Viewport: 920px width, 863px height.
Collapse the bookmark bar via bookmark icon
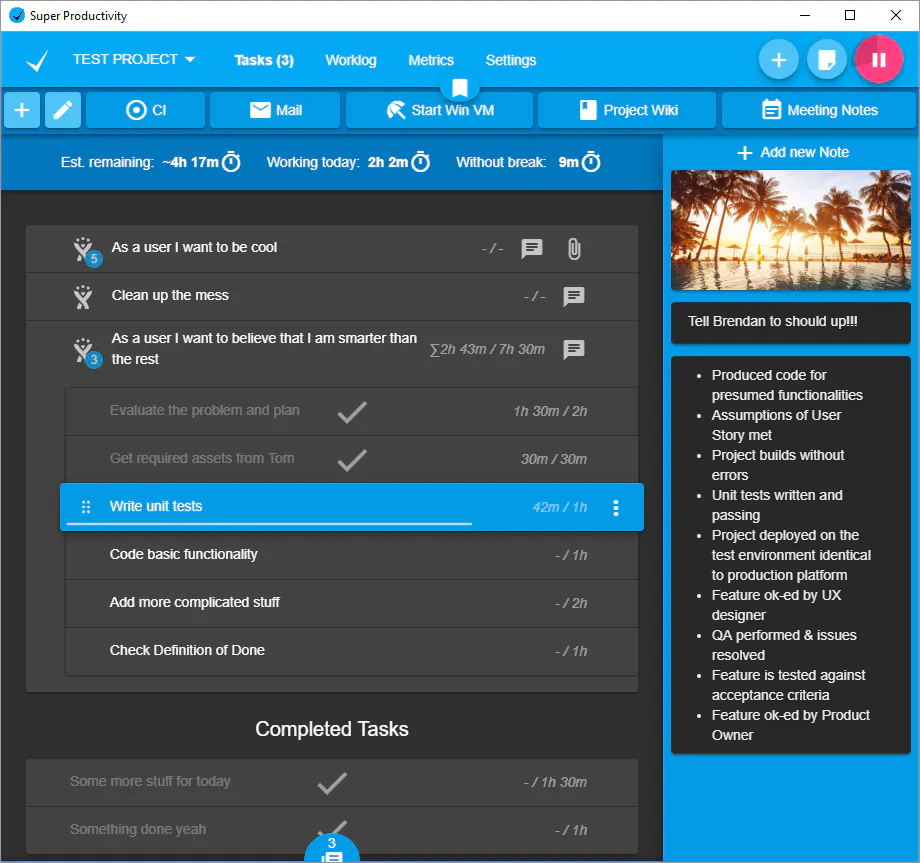pyautogui.click(x=459, y=88)
